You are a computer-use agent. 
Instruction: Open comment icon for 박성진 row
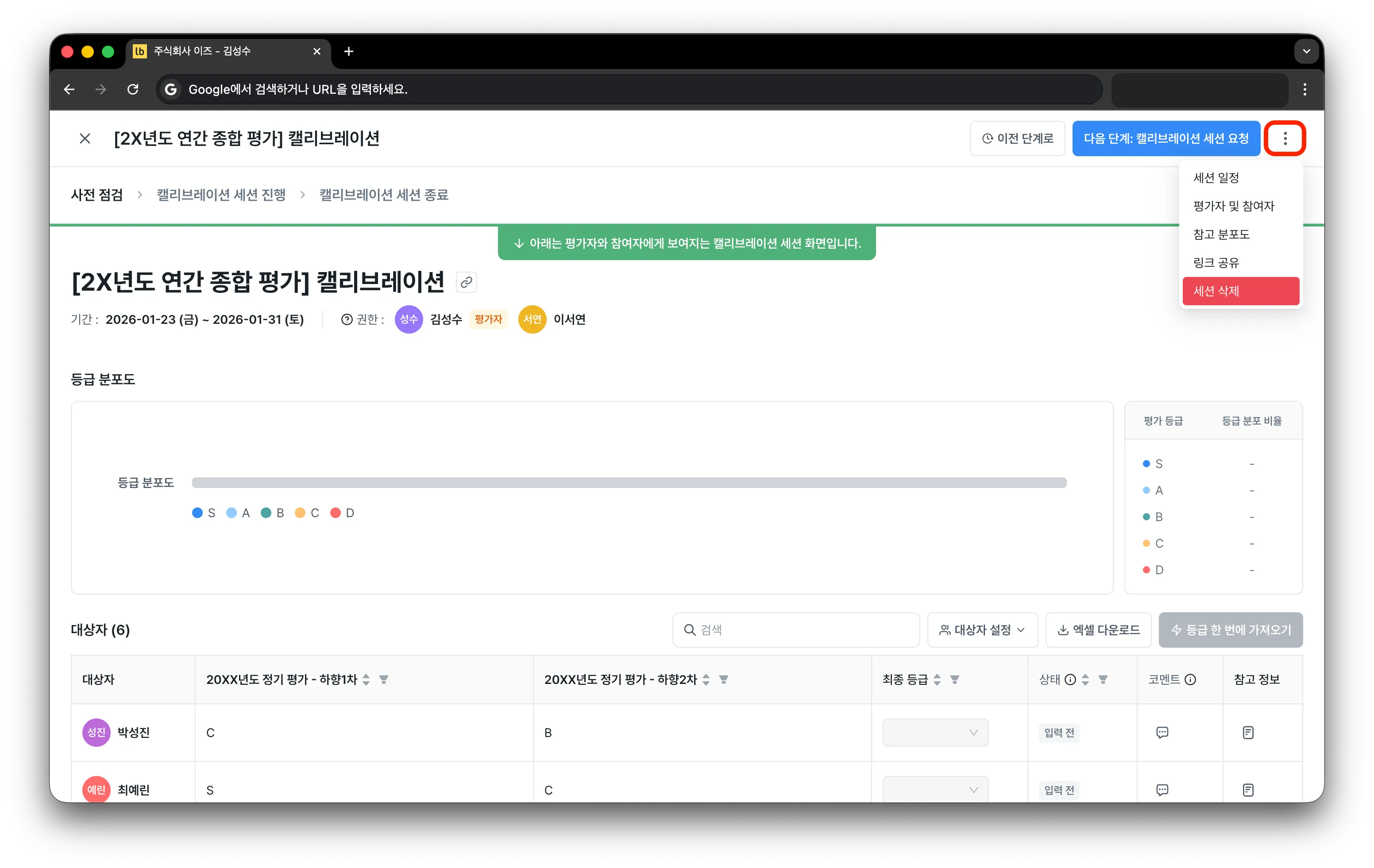(1162, 732)
